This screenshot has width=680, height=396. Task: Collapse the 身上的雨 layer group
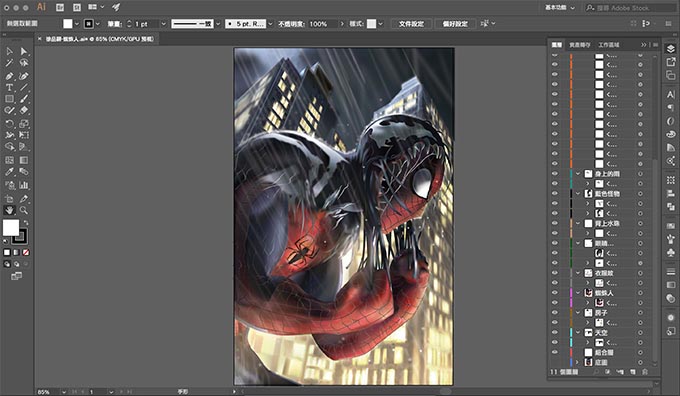(x=578, y=173)
